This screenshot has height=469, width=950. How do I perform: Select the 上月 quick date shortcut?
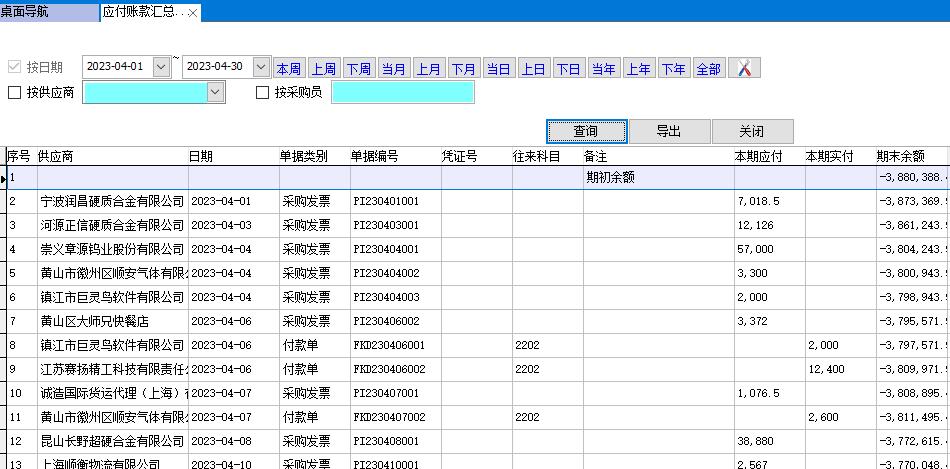pos(428,68)
